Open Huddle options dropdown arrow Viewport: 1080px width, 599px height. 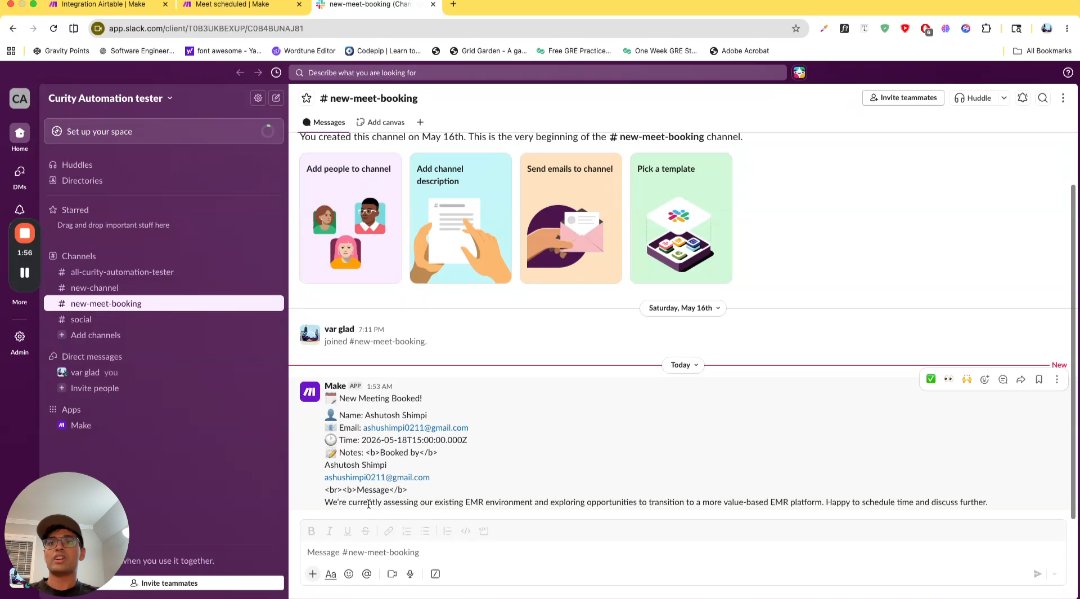[1004, 98]
